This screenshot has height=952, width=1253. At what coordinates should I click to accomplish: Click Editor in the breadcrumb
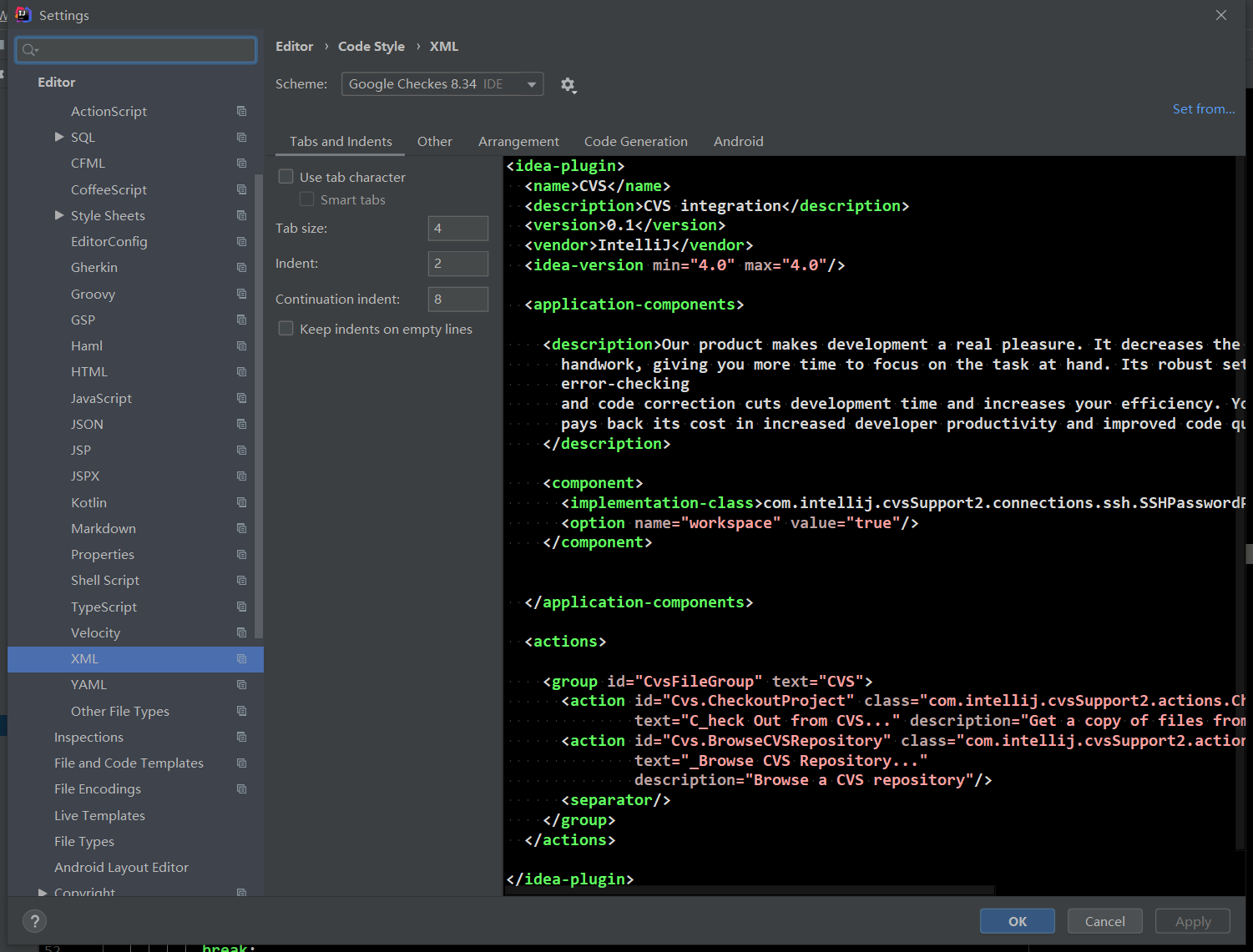pos(295,47)
